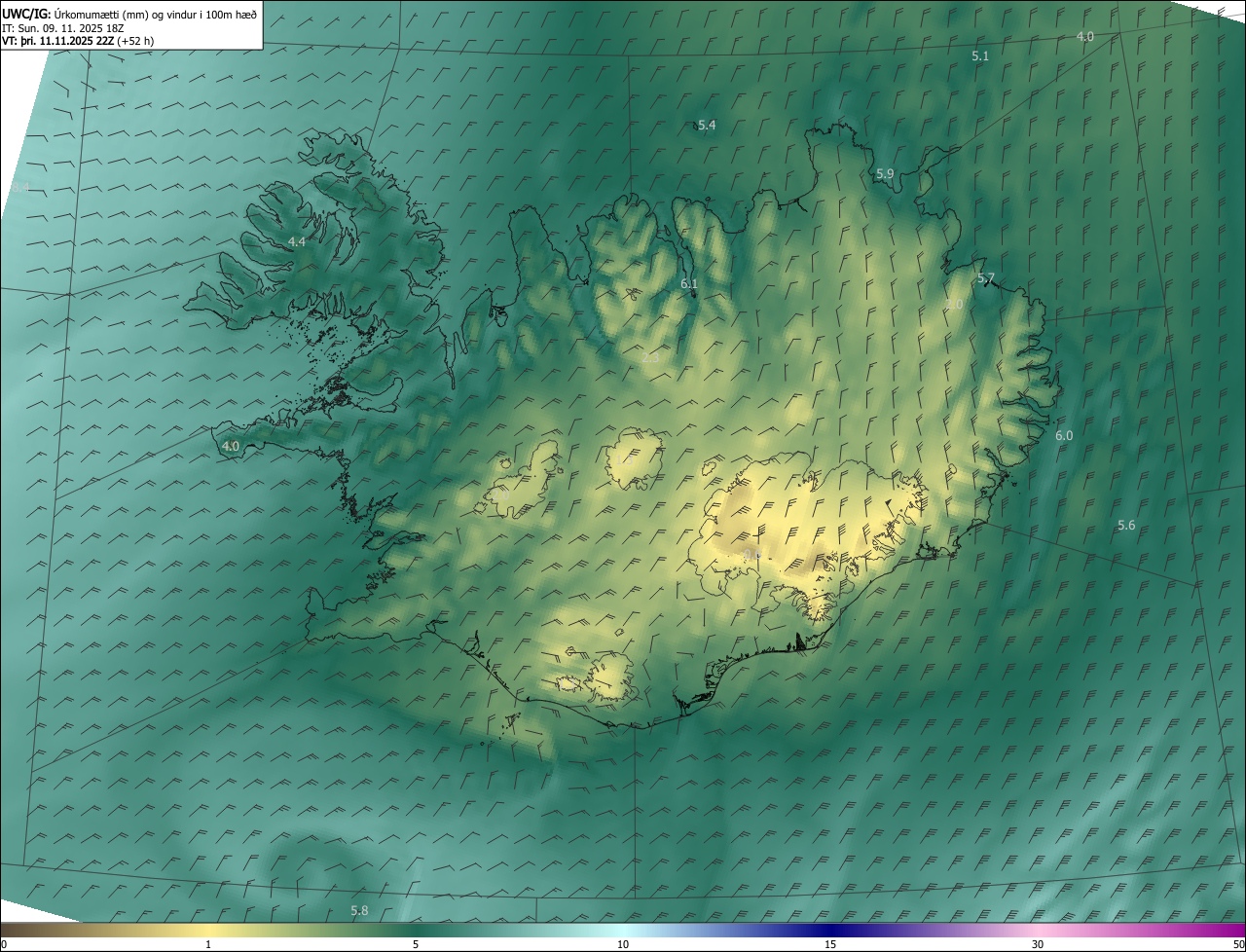Click the 15 tick on the colour scale
This screenshot has width=1246, height=952.
tap(830, 944)
